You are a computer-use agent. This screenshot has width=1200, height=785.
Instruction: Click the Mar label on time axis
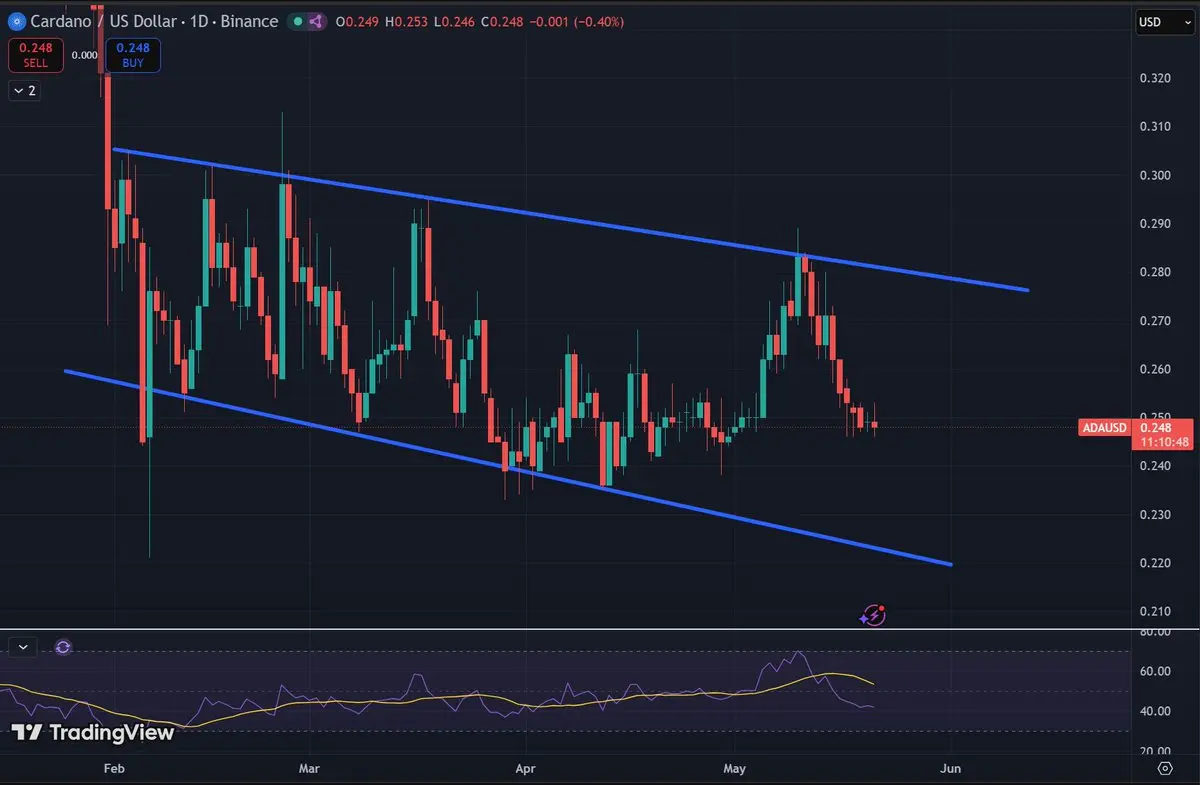(309, 768)
